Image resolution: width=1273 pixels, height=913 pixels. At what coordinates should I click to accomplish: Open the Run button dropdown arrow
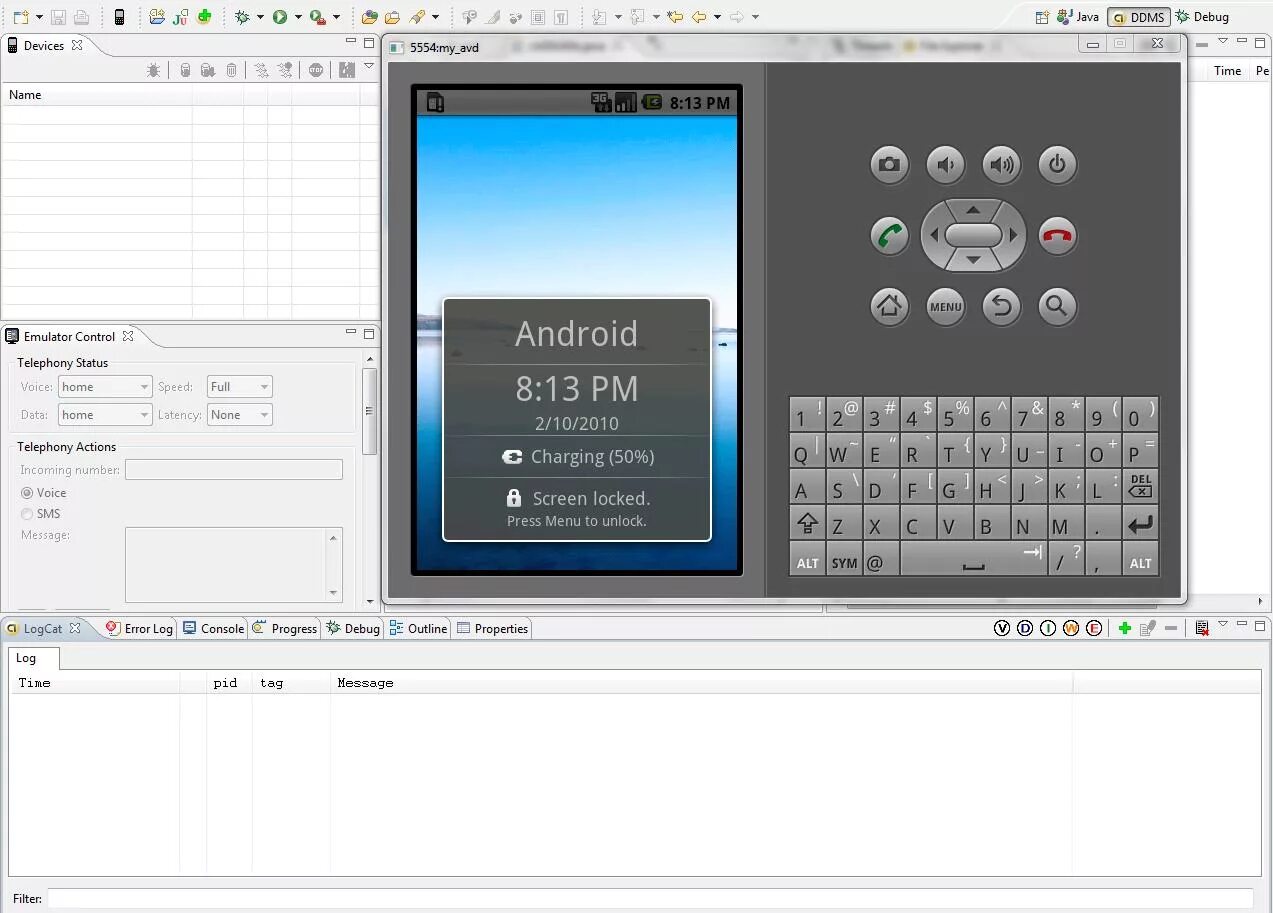pyautogui.click(x=298, y=16)
